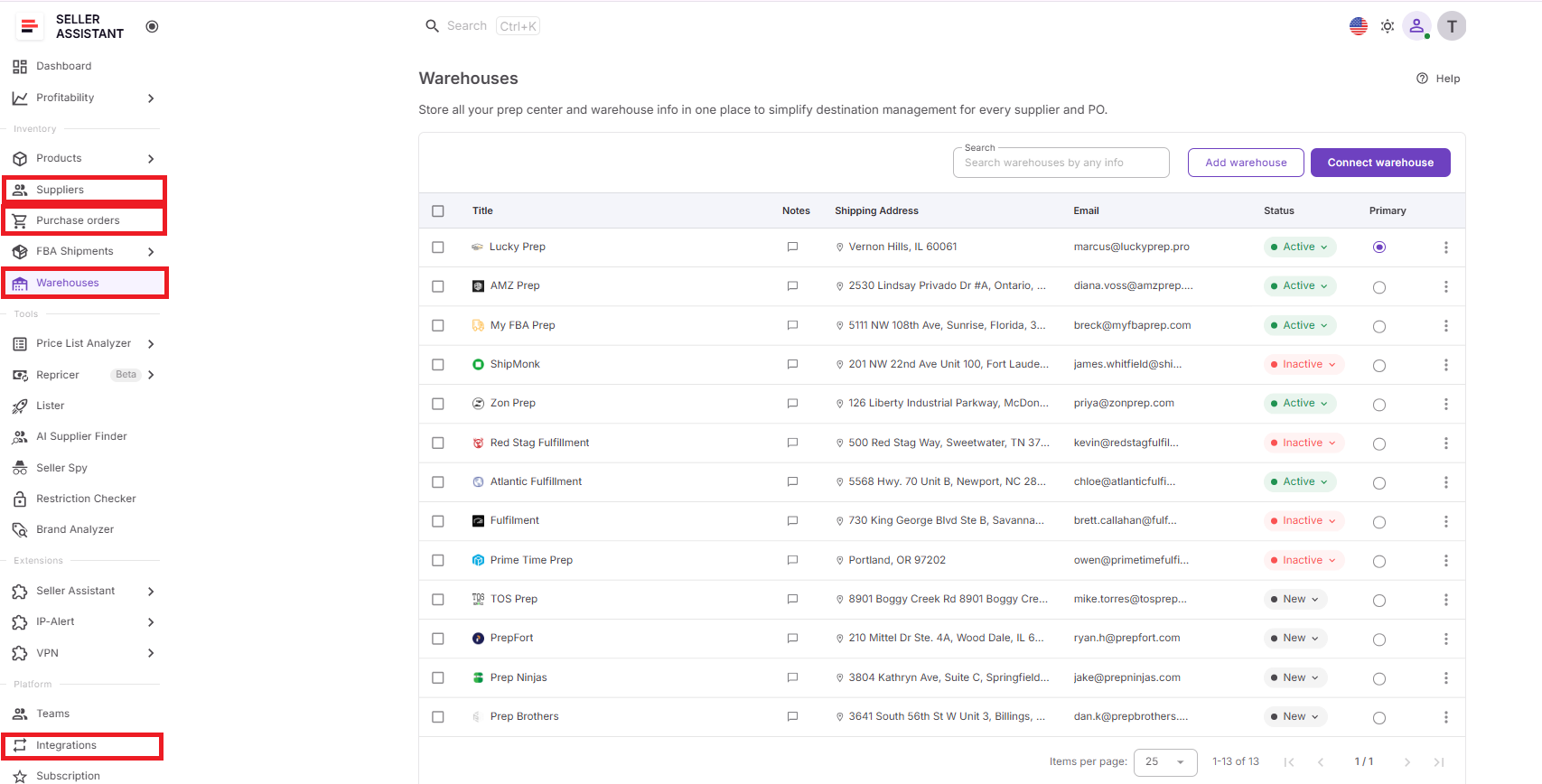Click the Restriction Checker lock icon
Screen dimensions: 1542x784
pos(20,499)
